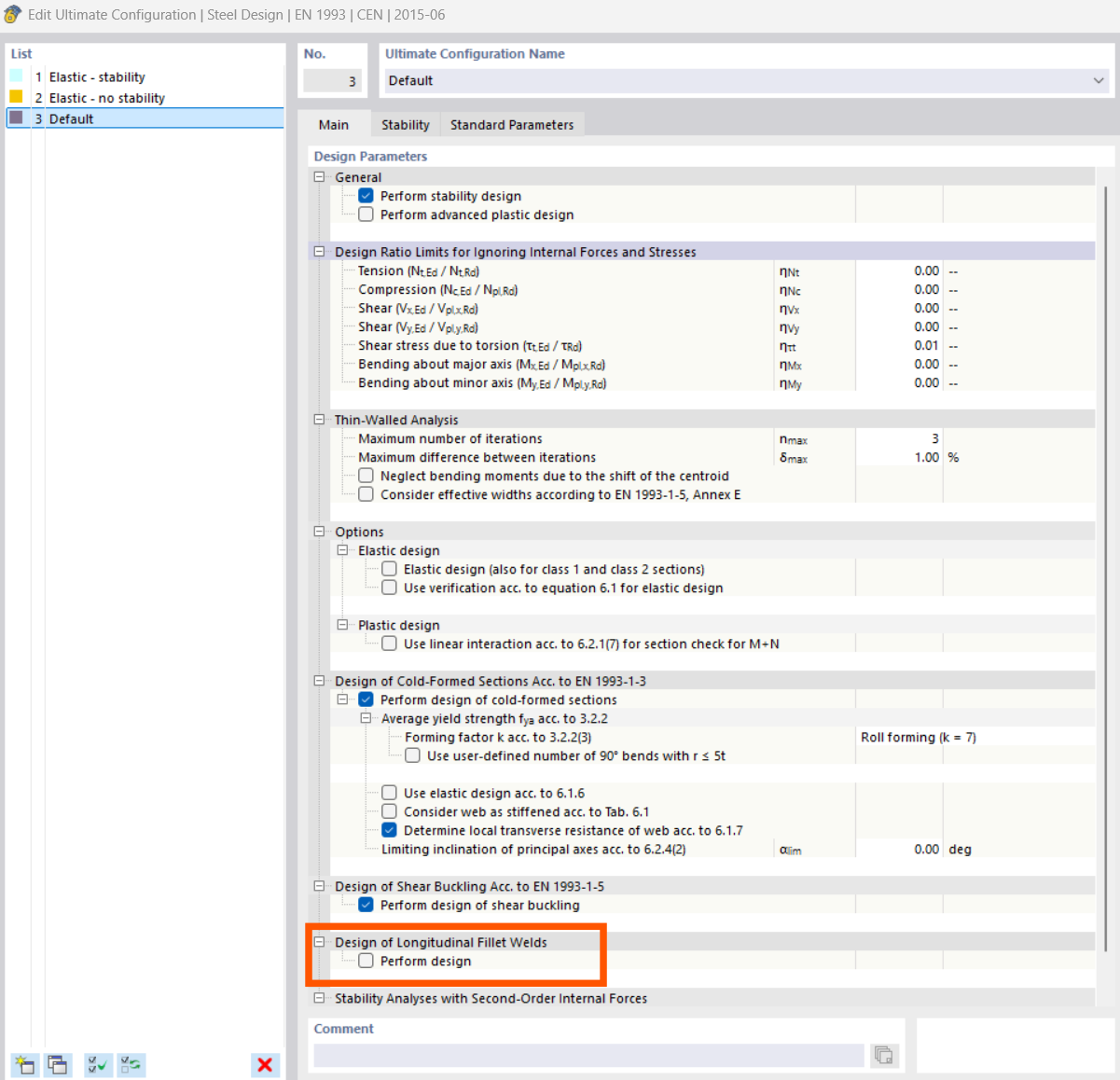Screen dimensions: 1120x1080
Task: Click the duplicate configuration icon
Action: [x=58, y=1064]
